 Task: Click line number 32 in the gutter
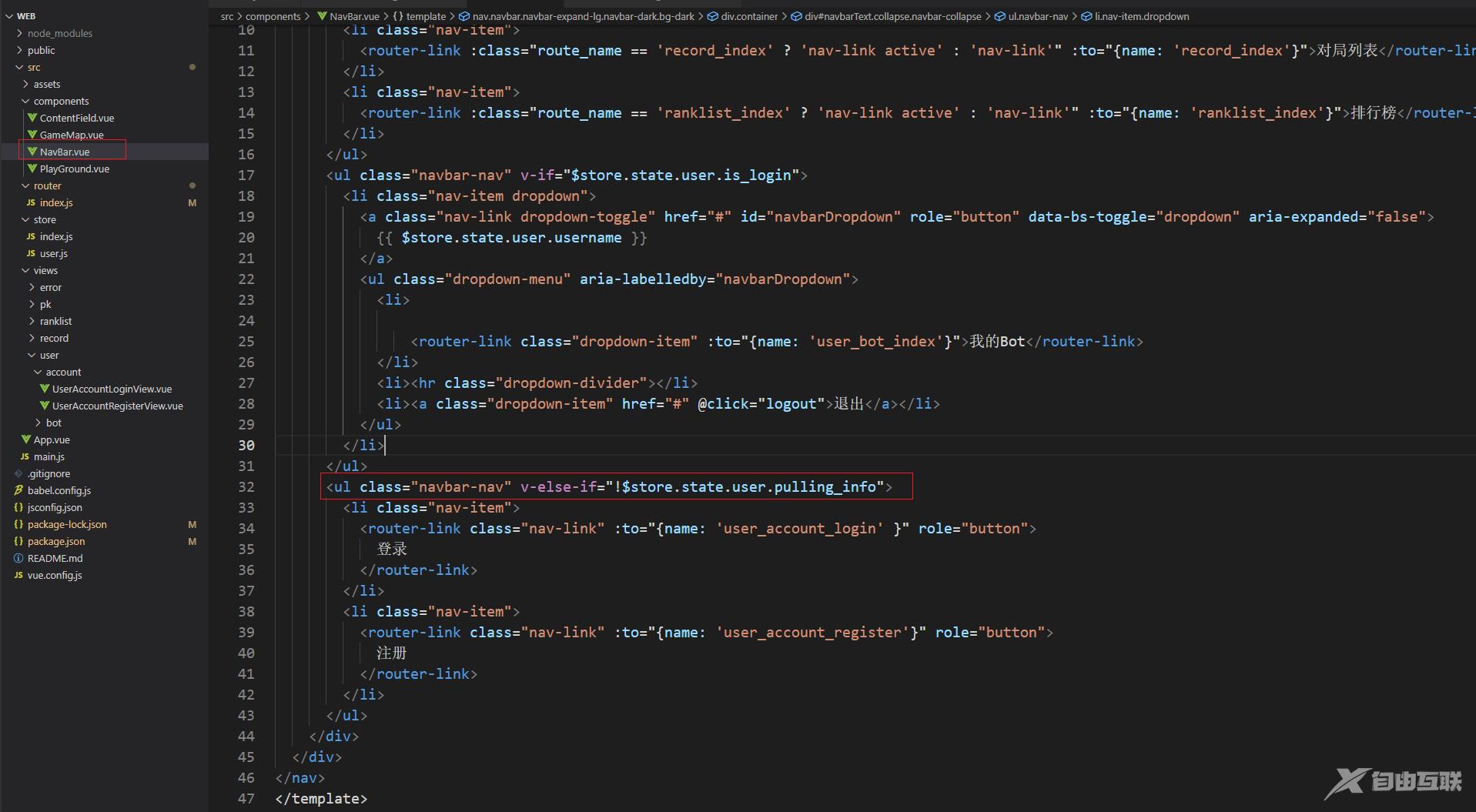[246, 486]
